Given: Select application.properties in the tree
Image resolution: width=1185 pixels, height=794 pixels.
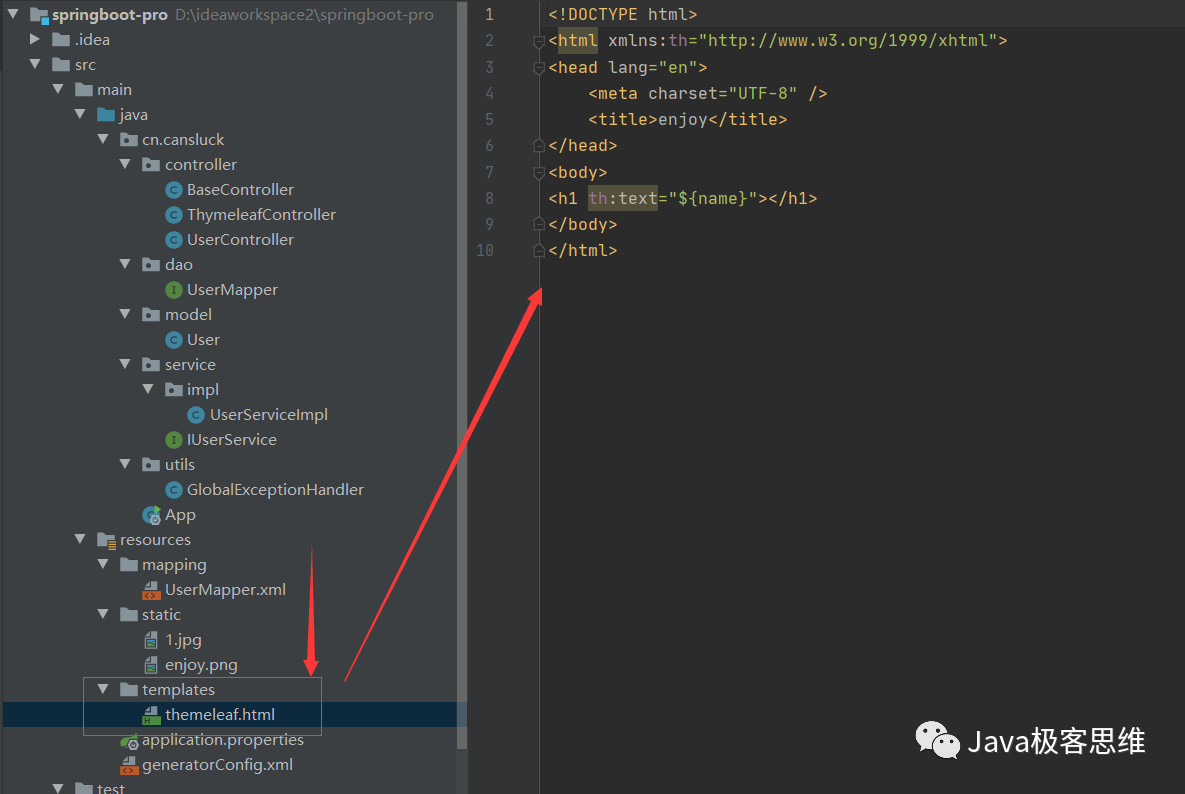Looking at the screenshot, I should [x=223, y=740].
